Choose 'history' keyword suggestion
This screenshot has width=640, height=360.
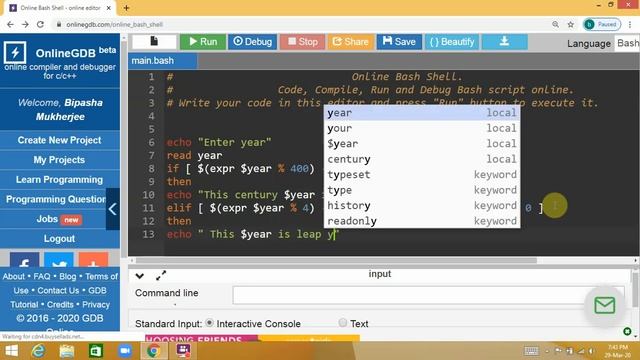click(x=422, y=206)
